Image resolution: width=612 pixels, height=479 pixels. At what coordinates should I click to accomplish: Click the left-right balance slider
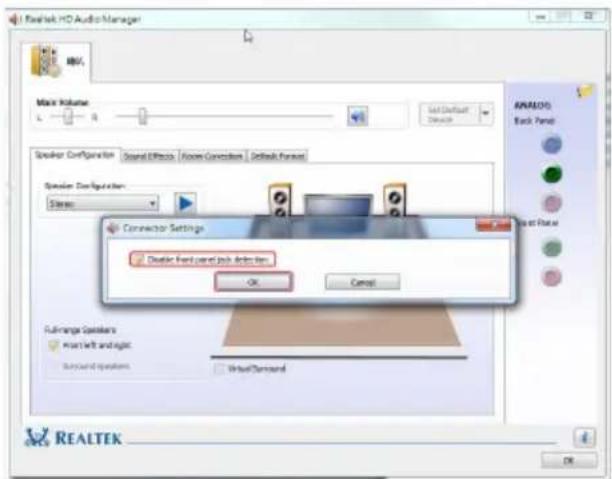coord(68,116)
